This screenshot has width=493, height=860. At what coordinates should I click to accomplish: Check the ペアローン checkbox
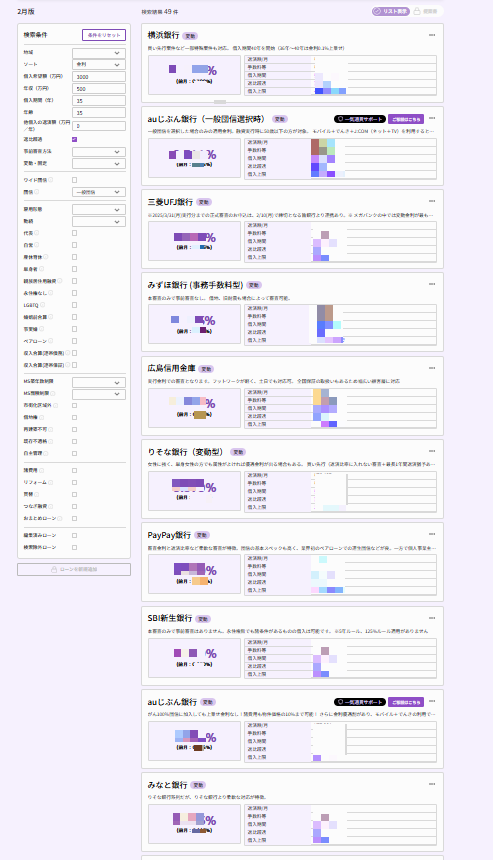point(75,341)
